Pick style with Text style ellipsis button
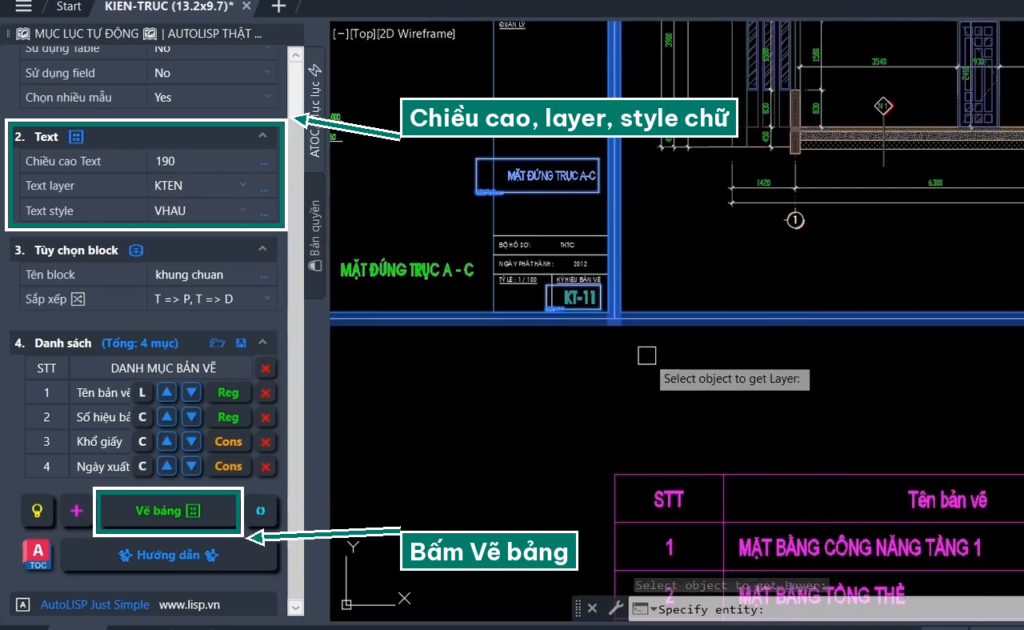1024x630 pixels. tap(264, 212)
